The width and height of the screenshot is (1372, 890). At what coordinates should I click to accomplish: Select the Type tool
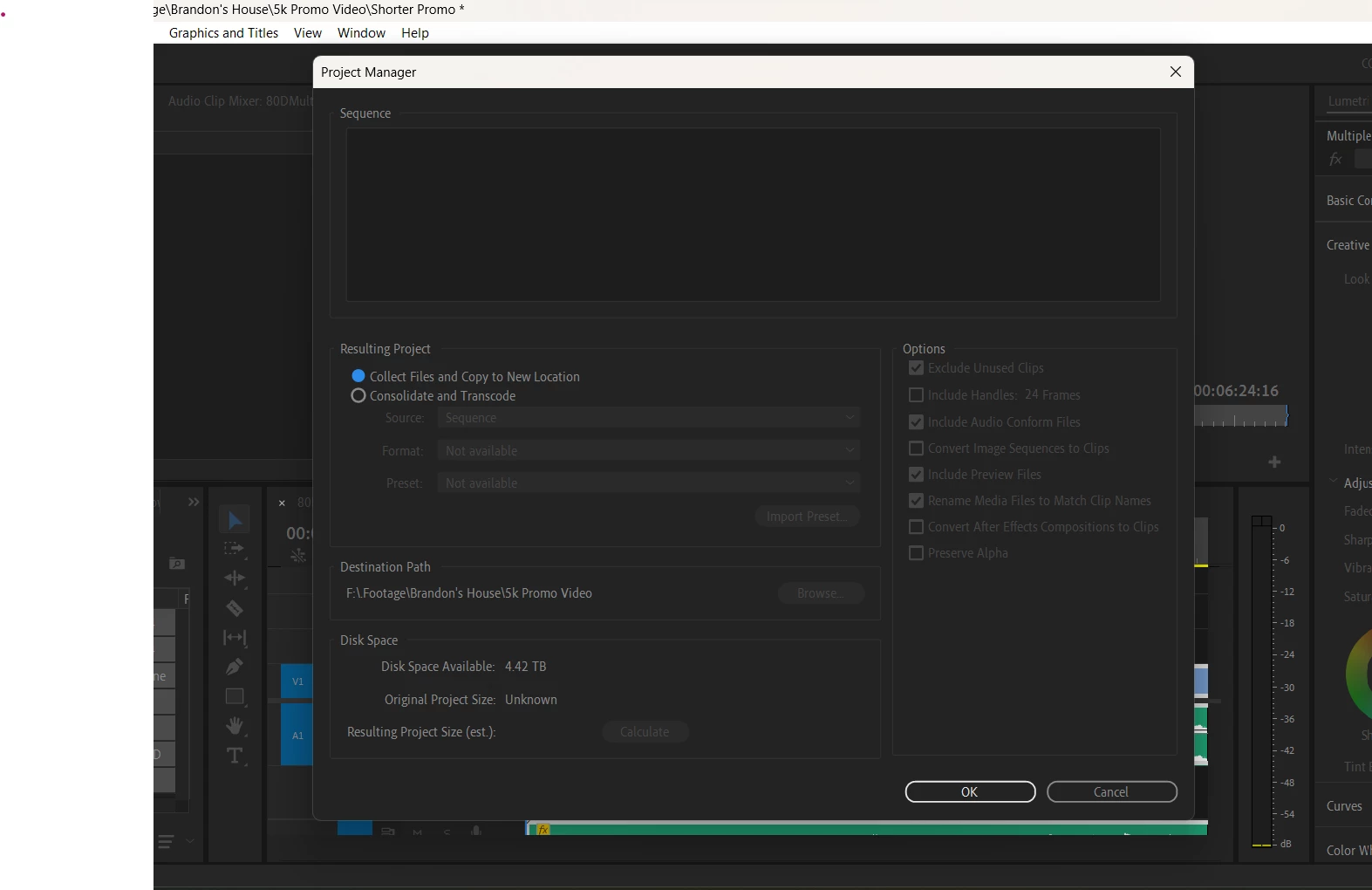coord(235,756)
